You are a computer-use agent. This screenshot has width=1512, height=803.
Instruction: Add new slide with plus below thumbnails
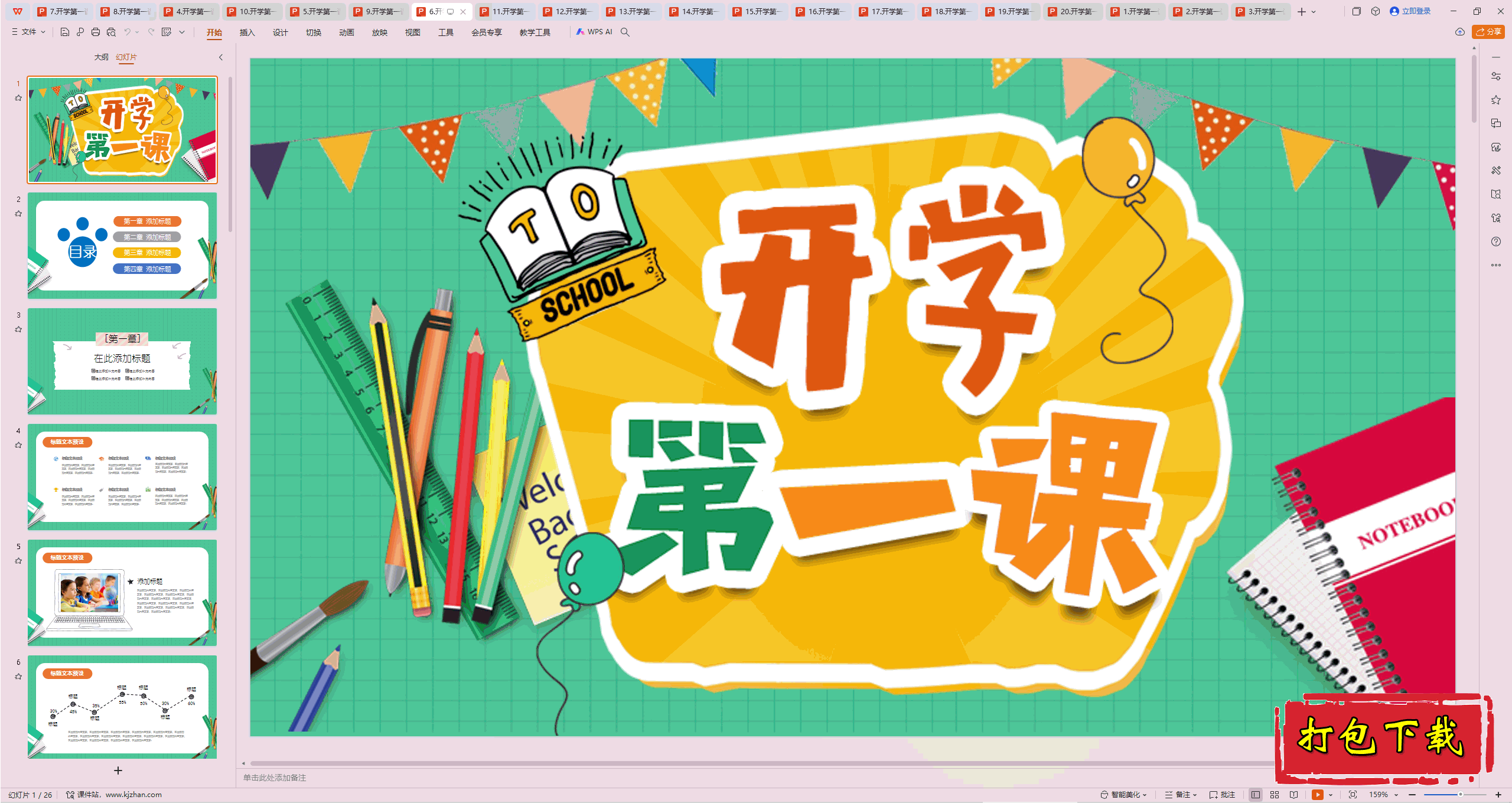pyautogui.click(x=118, y=771)
